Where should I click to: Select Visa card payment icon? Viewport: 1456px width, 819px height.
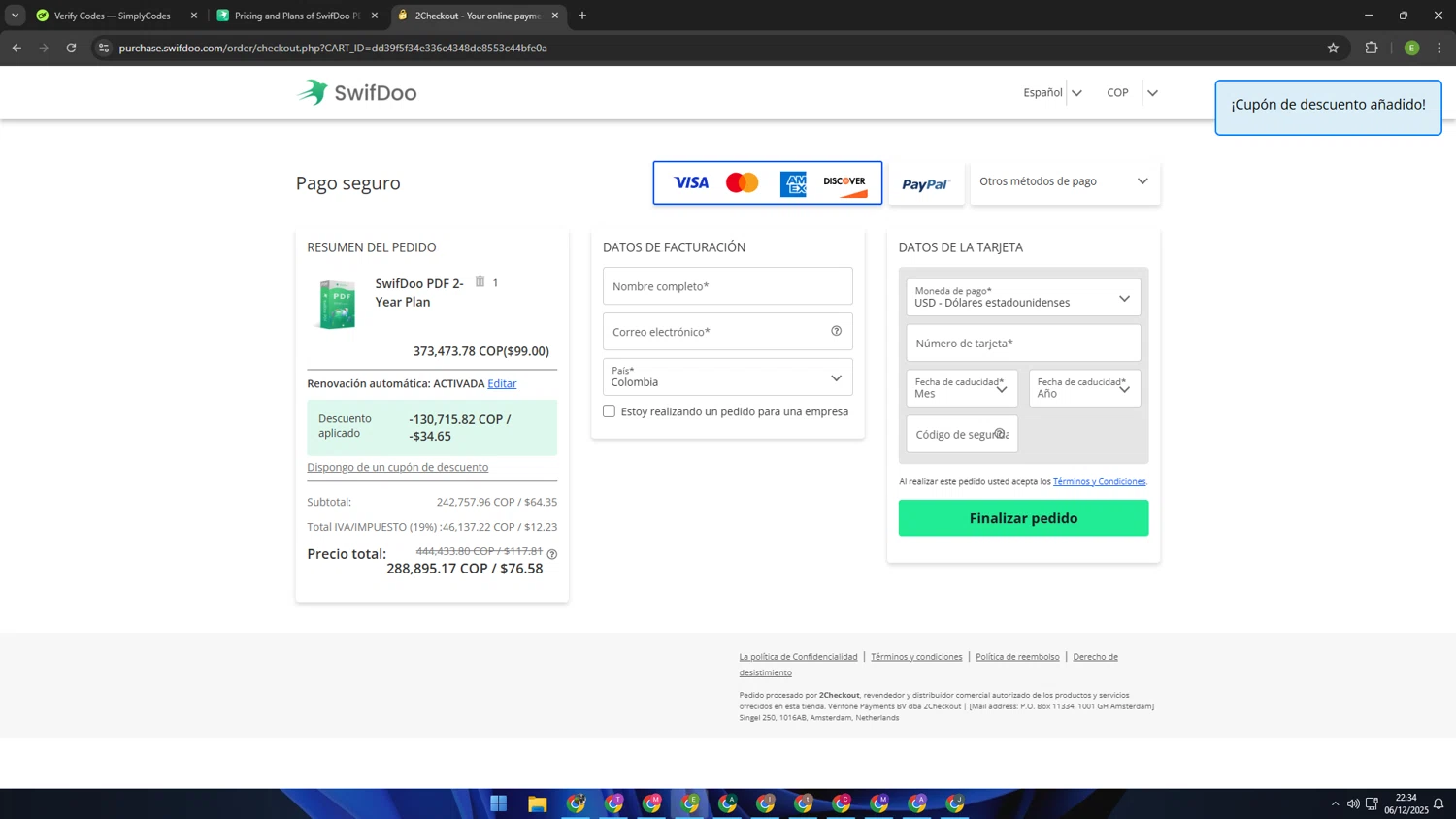pos(691,182)
